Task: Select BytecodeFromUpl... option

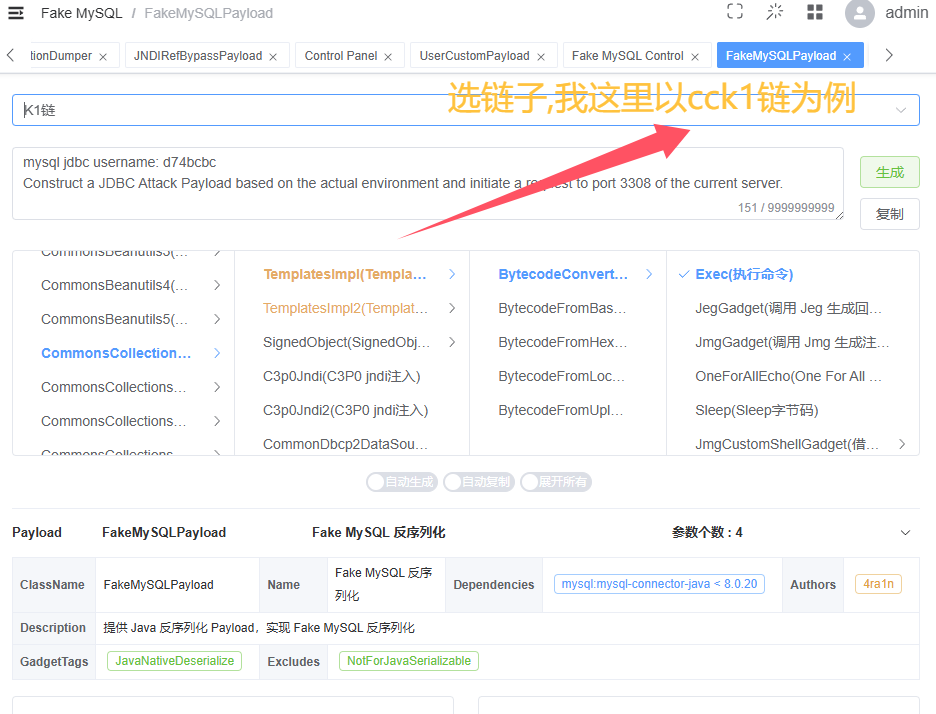Action: 561,410
